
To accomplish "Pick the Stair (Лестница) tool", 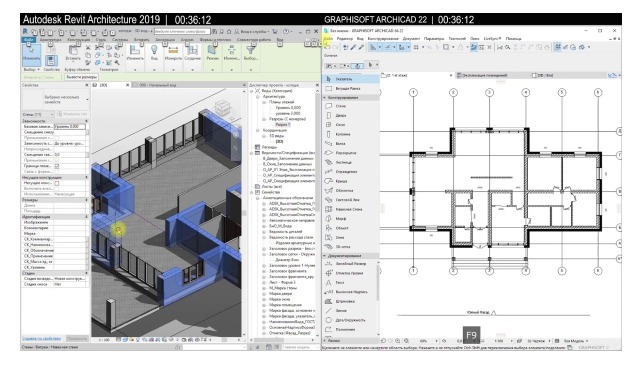I will (343, 162).
